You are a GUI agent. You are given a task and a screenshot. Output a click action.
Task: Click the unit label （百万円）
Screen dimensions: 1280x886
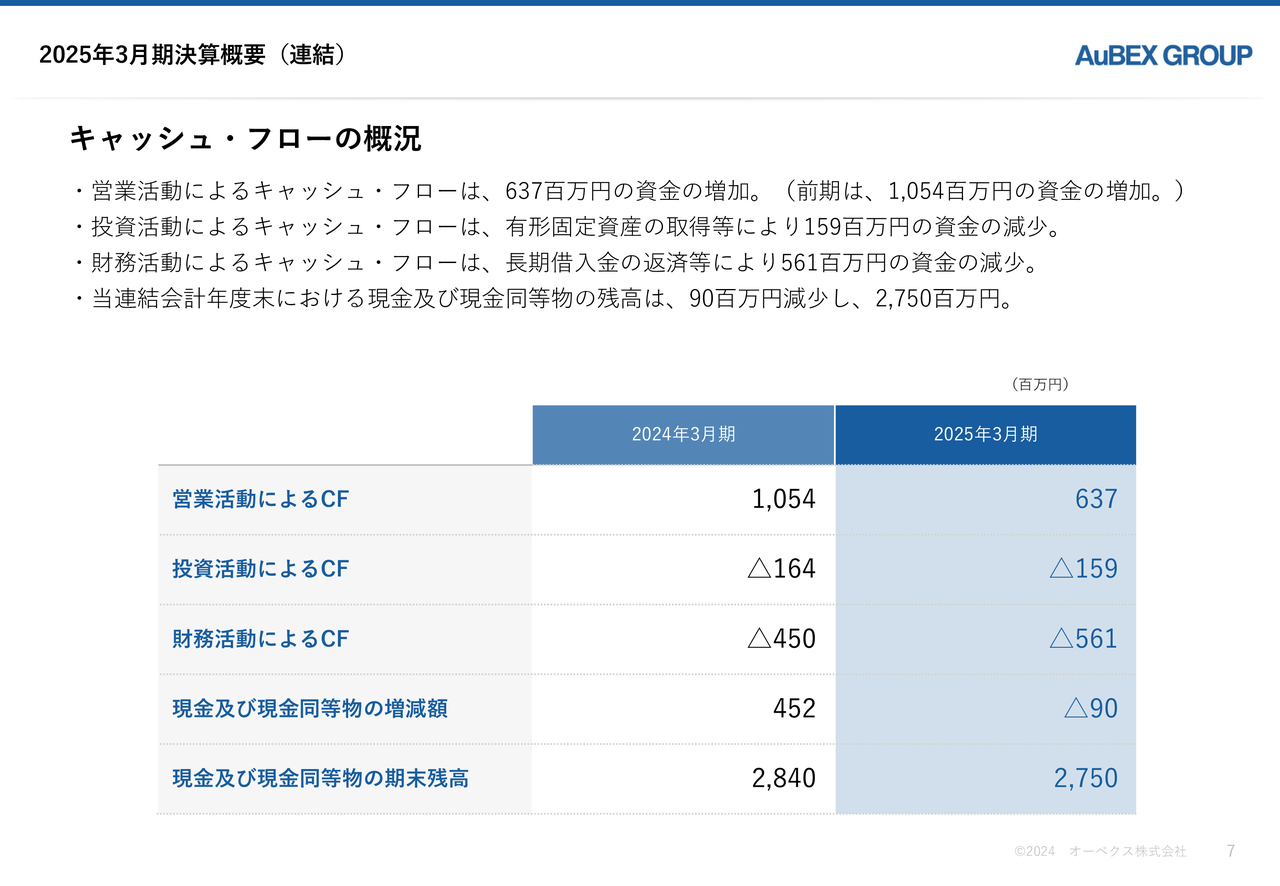(1041, 384)
